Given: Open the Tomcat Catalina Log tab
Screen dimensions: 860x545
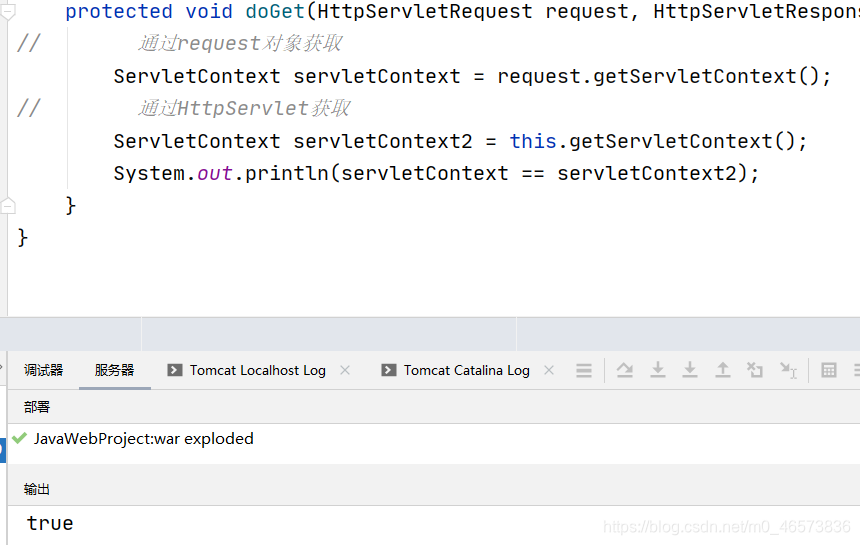Looking at the screenshot, I should [x=467, y=371].
